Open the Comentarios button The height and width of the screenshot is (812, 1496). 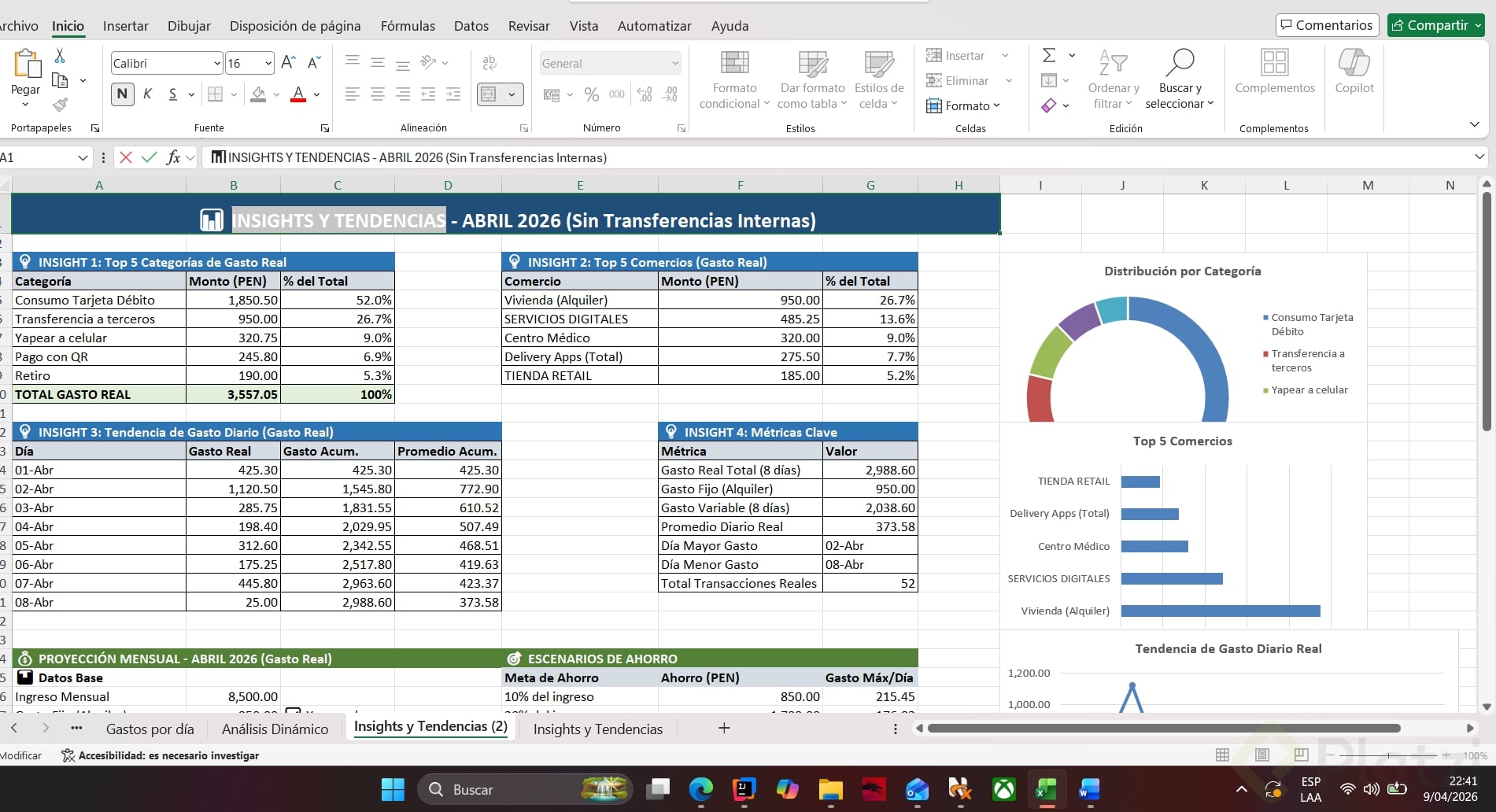pos(1326,25)
